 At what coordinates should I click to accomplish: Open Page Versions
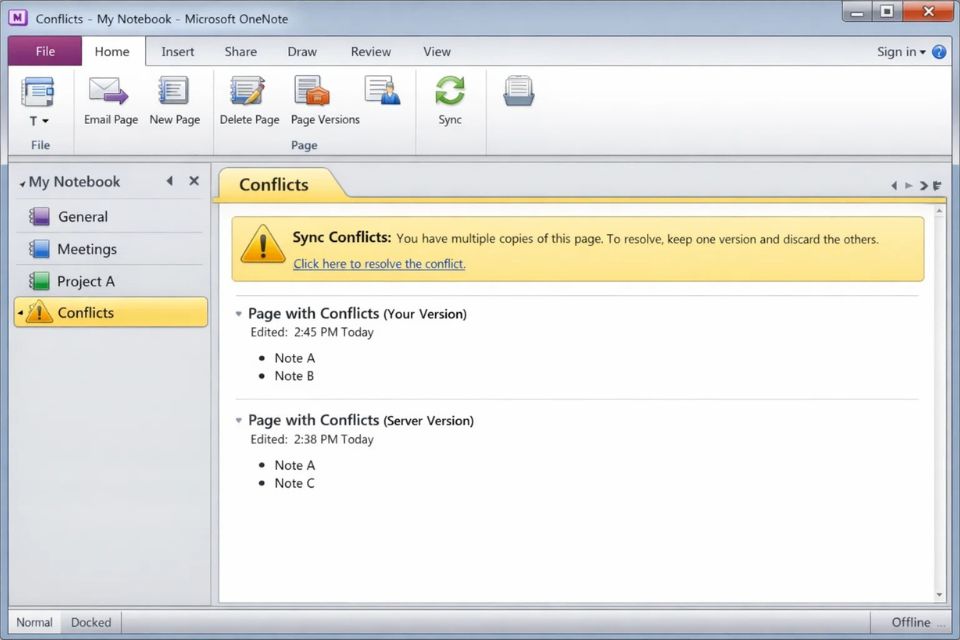[x=323, y=100]
